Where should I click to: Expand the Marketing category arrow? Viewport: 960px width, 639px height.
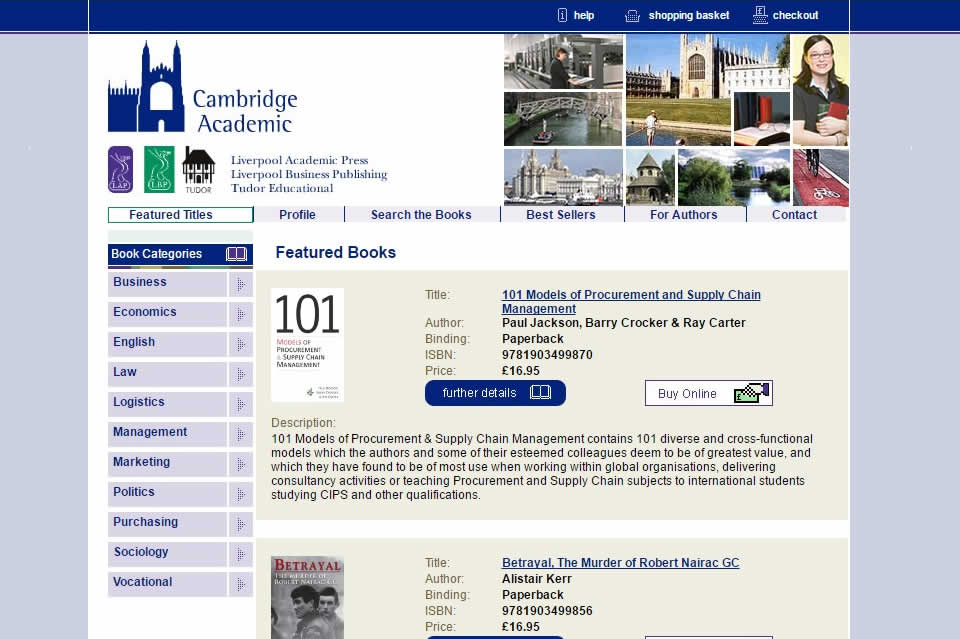point(241,464)
